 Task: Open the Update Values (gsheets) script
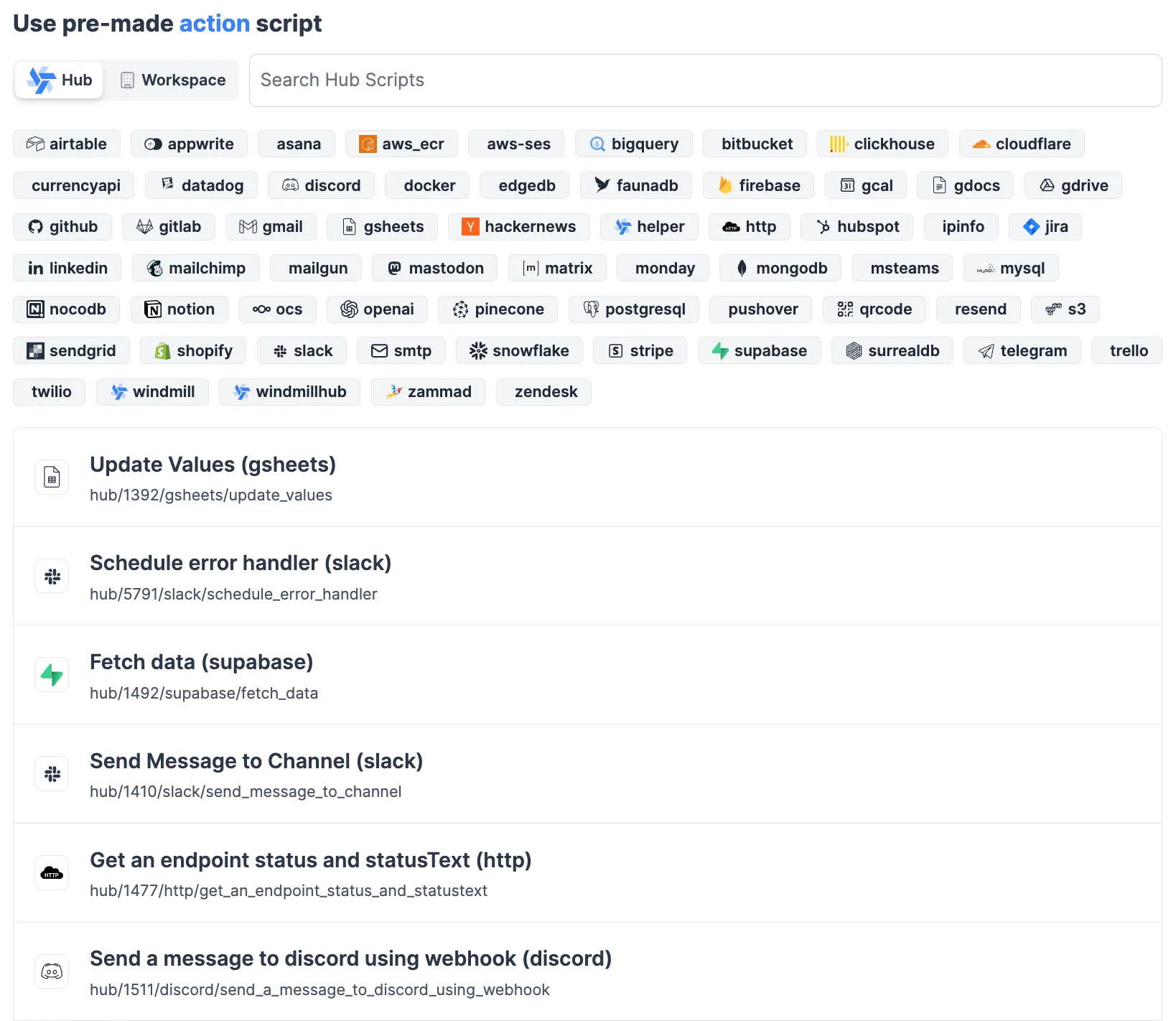click(x=213, y=465)
